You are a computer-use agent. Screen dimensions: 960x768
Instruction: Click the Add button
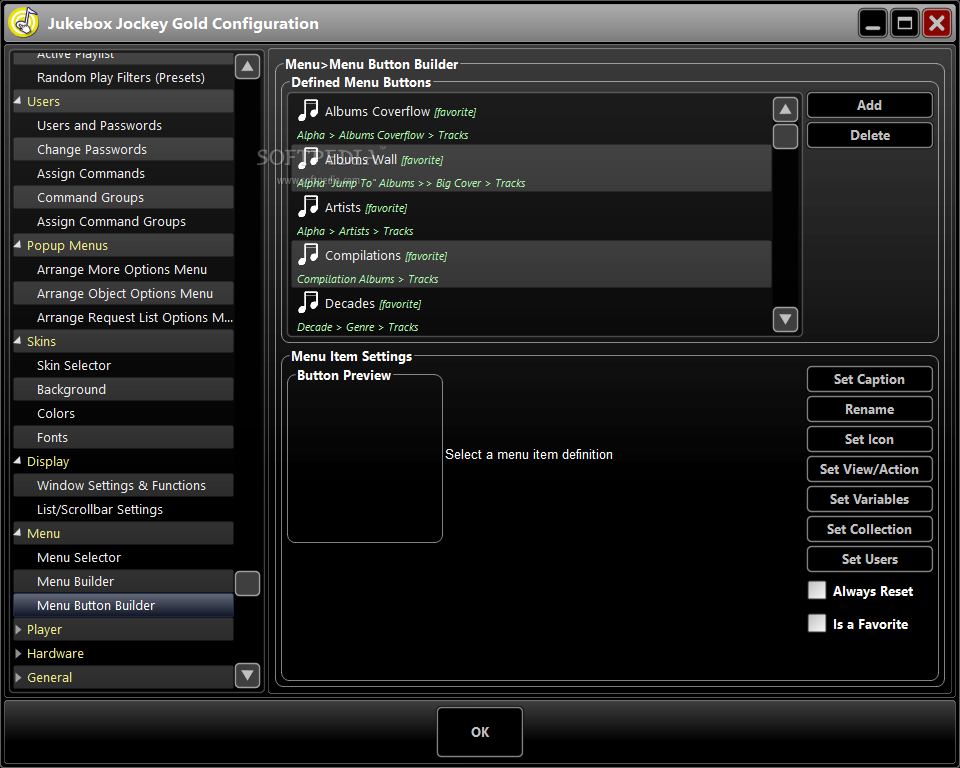(869, 105)
